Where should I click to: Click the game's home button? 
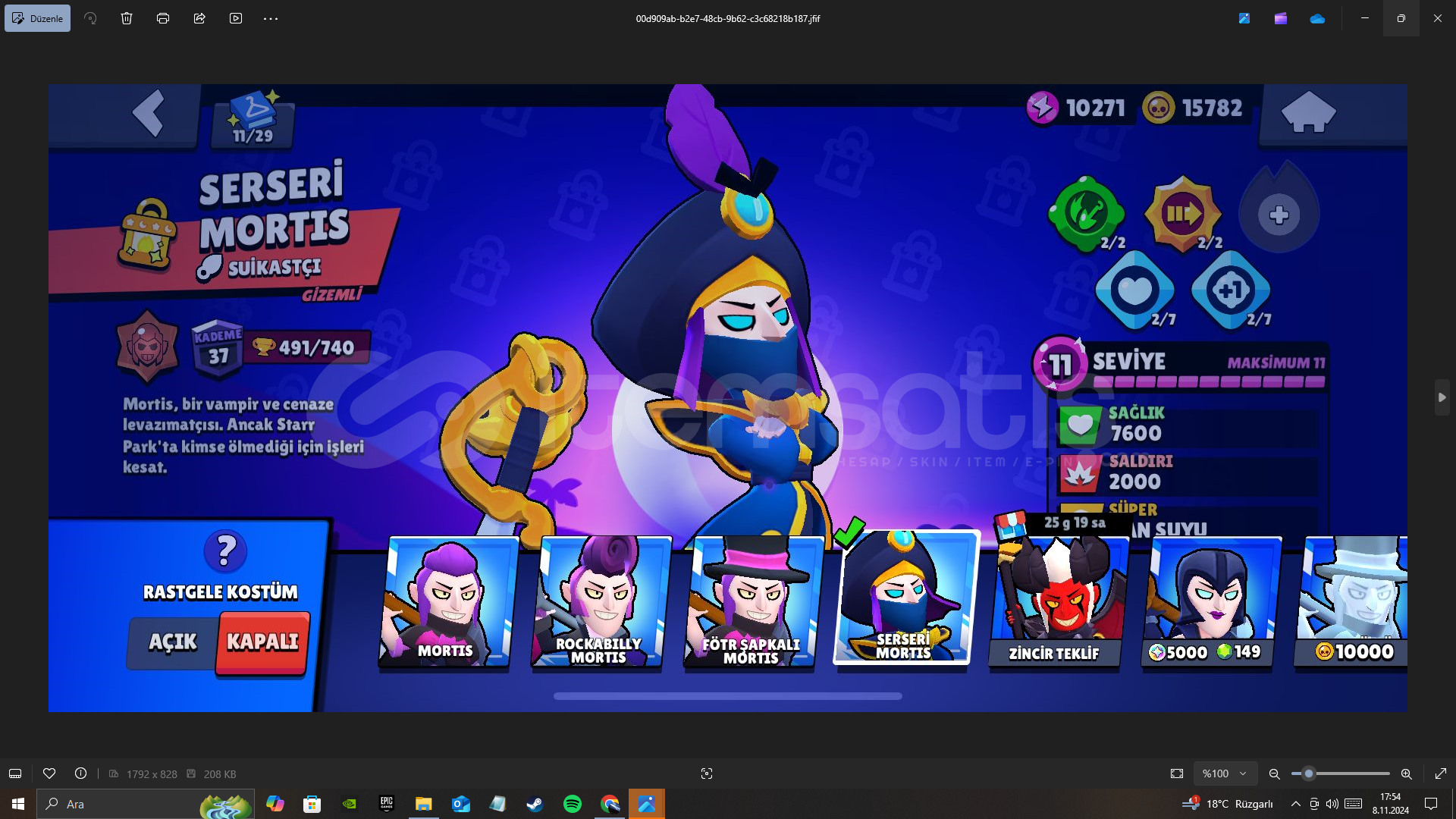(x=1308, y=111)
